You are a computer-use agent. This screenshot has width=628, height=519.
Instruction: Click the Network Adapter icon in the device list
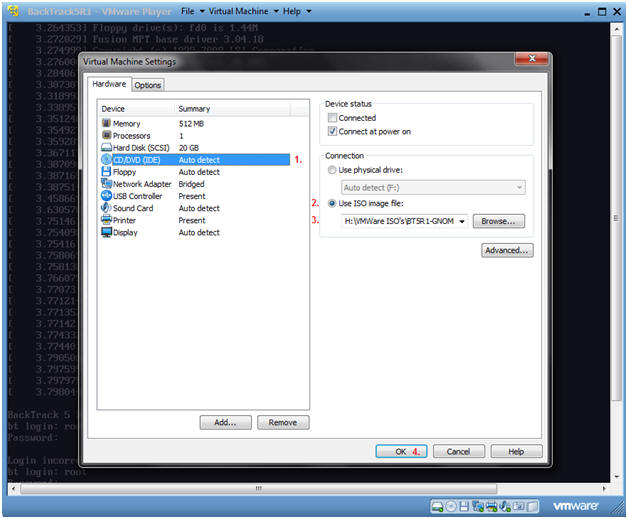(106, 183)
